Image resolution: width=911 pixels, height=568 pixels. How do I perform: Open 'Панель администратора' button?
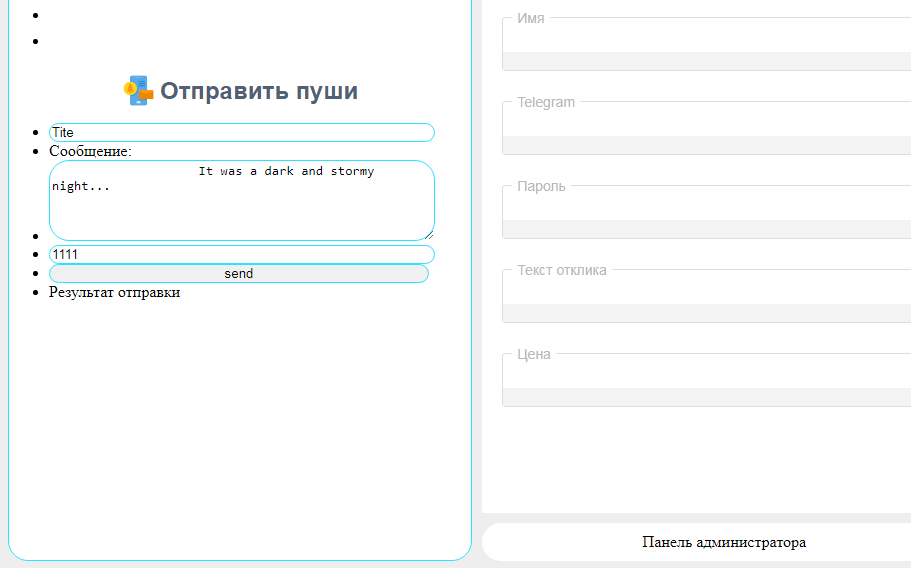723,542
